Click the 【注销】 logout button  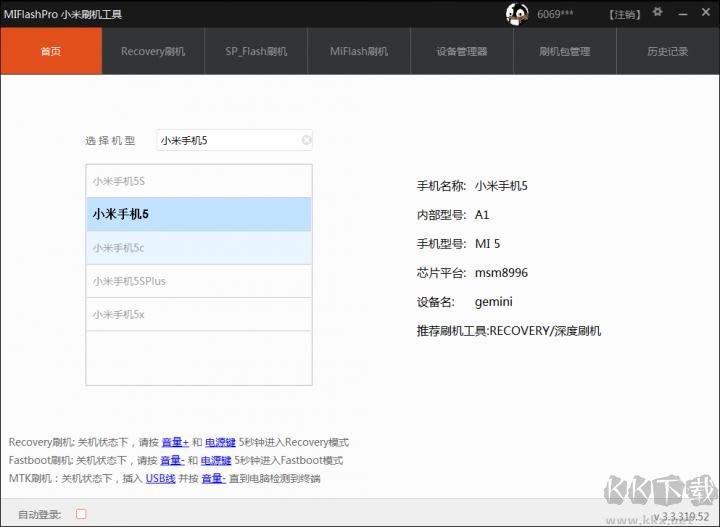625,14
